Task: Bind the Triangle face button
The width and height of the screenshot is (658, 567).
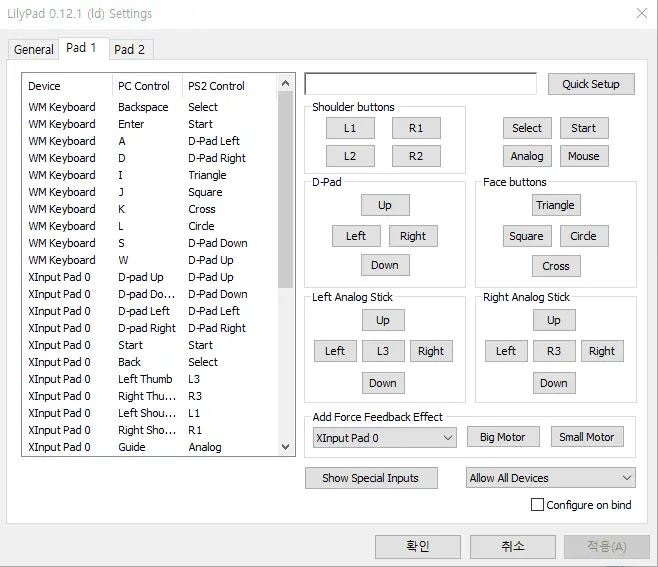Action: tap(556, 205)
